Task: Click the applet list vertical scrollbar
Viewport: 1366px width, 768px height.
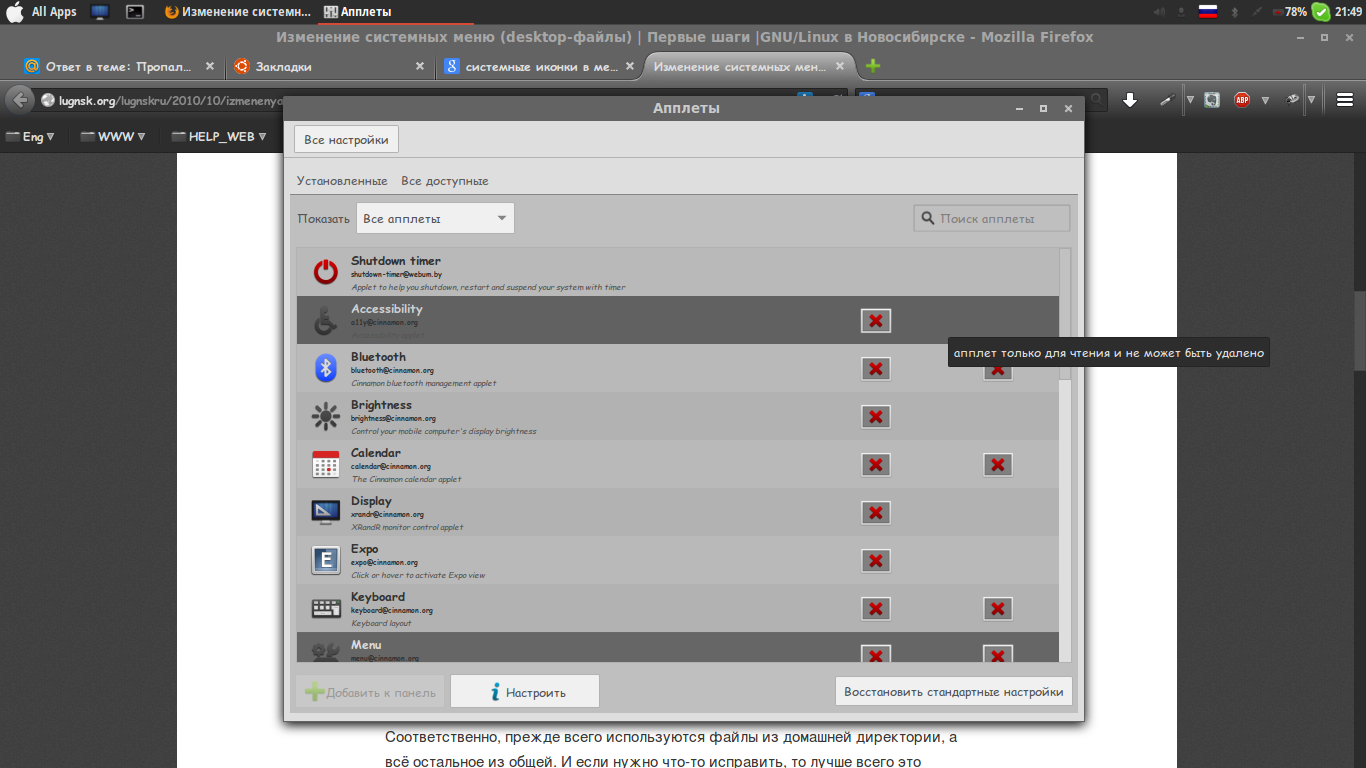Action: (x=1065, y=315)
